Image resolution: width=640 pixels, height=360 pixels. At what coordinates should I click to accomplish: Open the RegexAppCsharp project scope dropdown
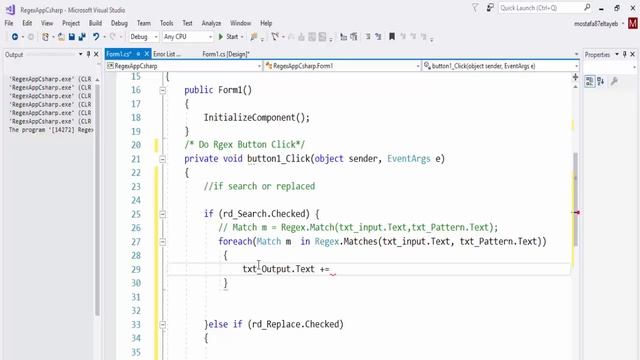click(184, 66)
